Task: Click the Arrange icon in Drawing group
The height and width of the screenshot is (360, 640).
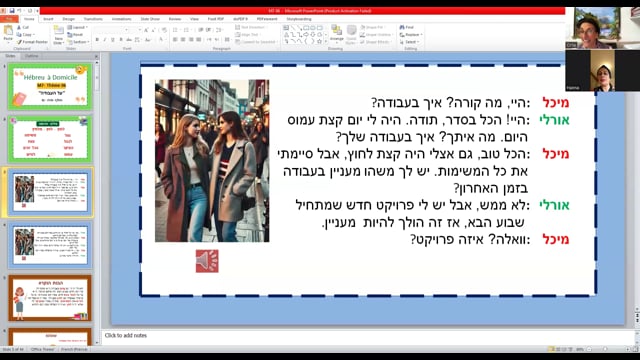Action: click(337, 33)
